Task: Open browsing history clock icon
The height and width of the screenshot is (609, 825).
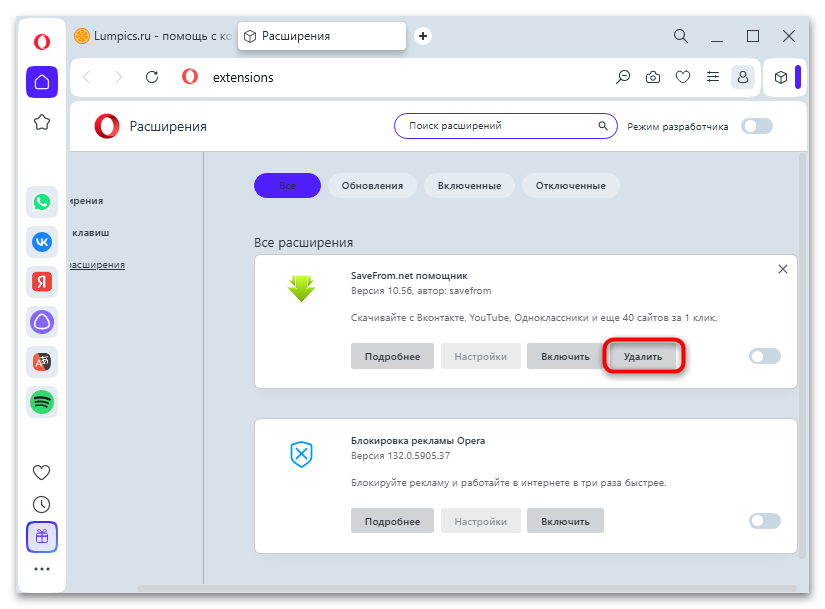Action: click(x=42, y=504)
